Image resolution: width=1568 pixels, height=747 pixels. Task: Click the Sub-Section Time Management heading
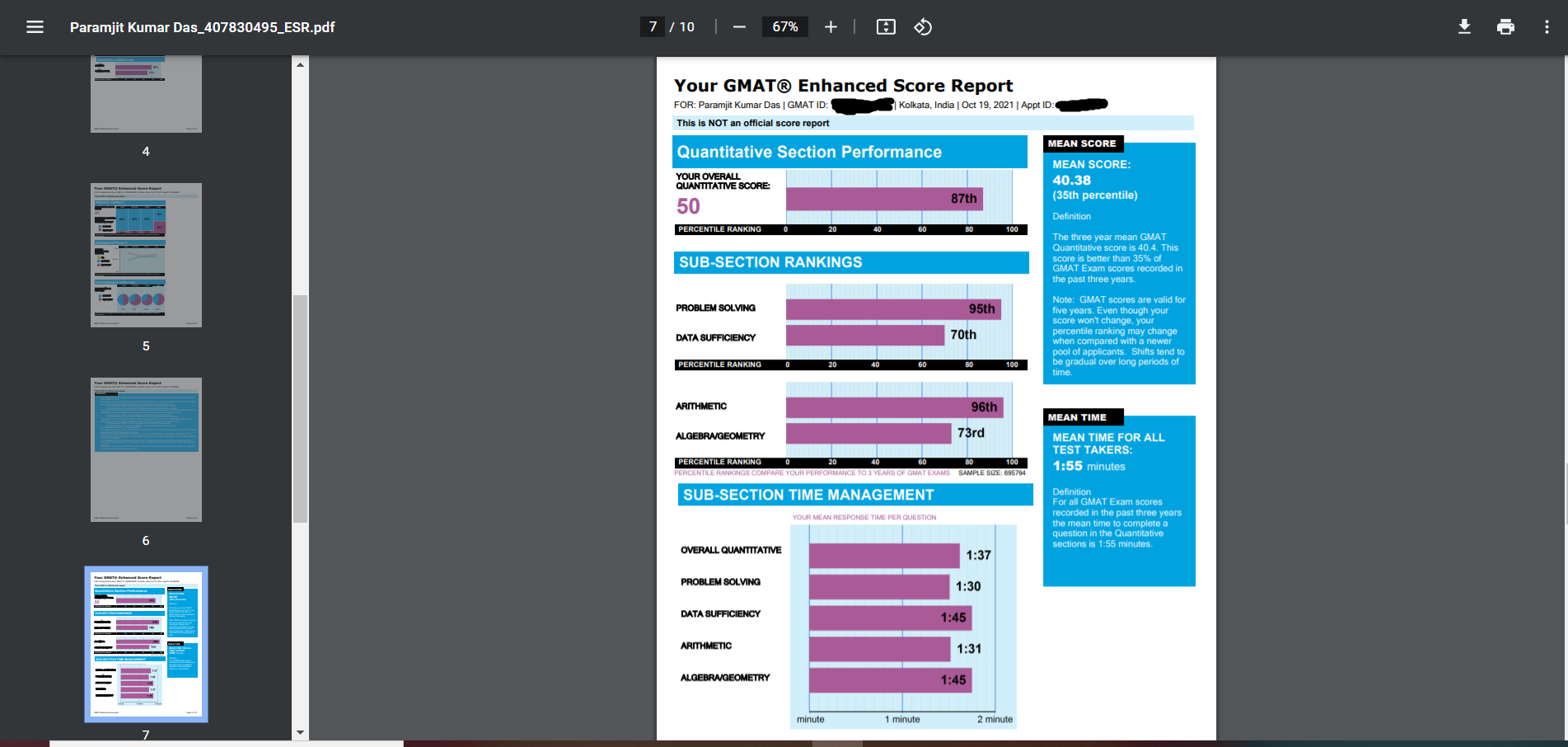[806, 495]
